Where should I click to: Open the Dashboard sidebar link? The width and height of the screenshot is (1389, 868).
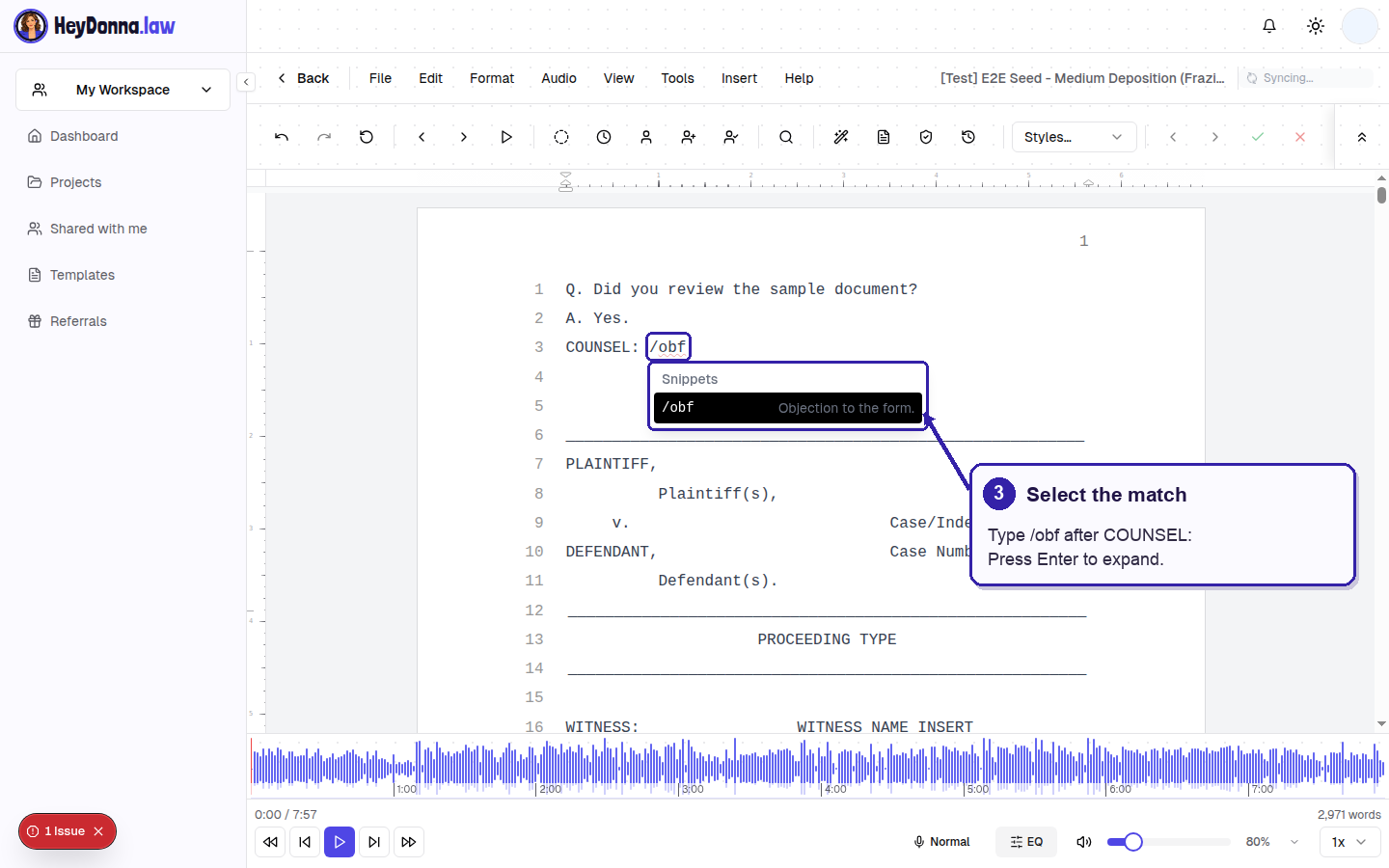tap(84, 136)
